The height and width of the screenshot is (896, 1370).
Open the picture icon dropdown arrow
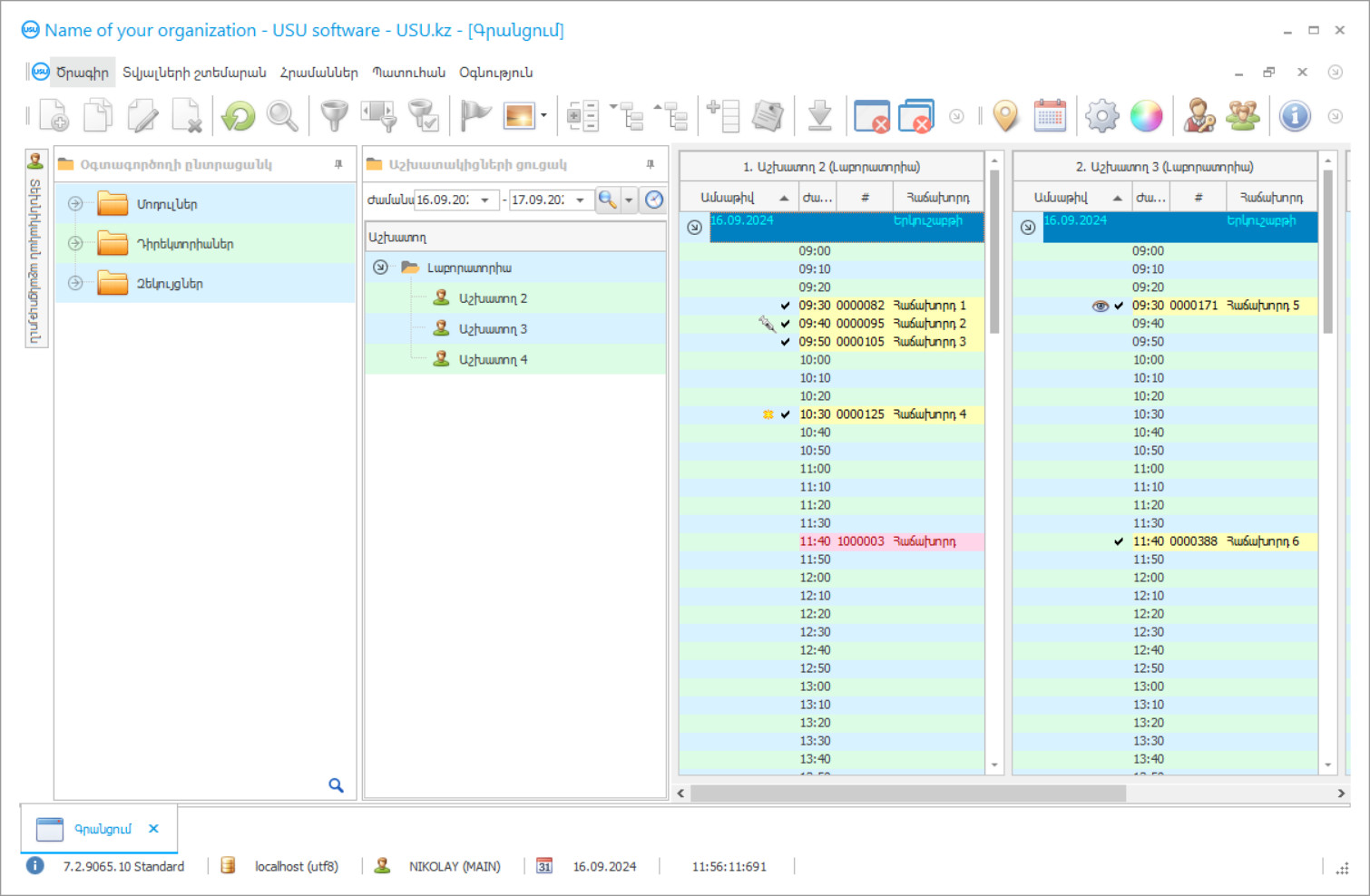543,116
